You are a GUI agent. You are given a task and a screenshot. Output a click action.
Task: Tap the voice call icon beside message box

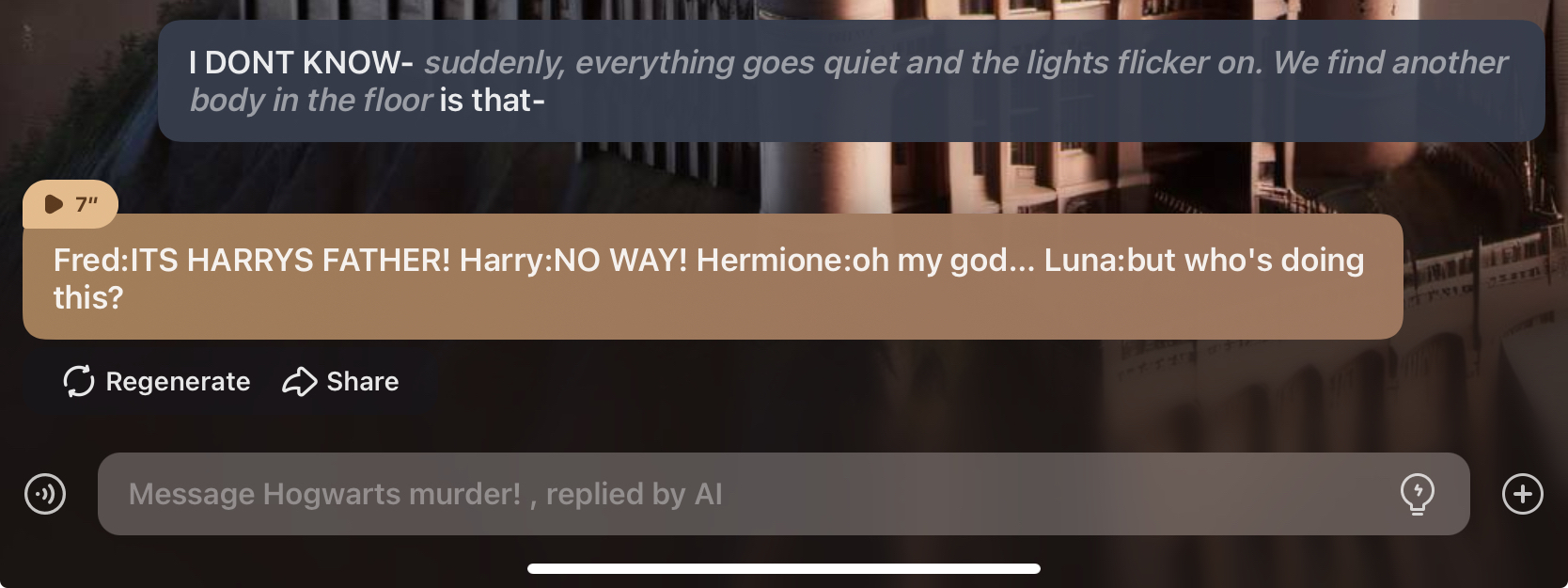[45, 494]
